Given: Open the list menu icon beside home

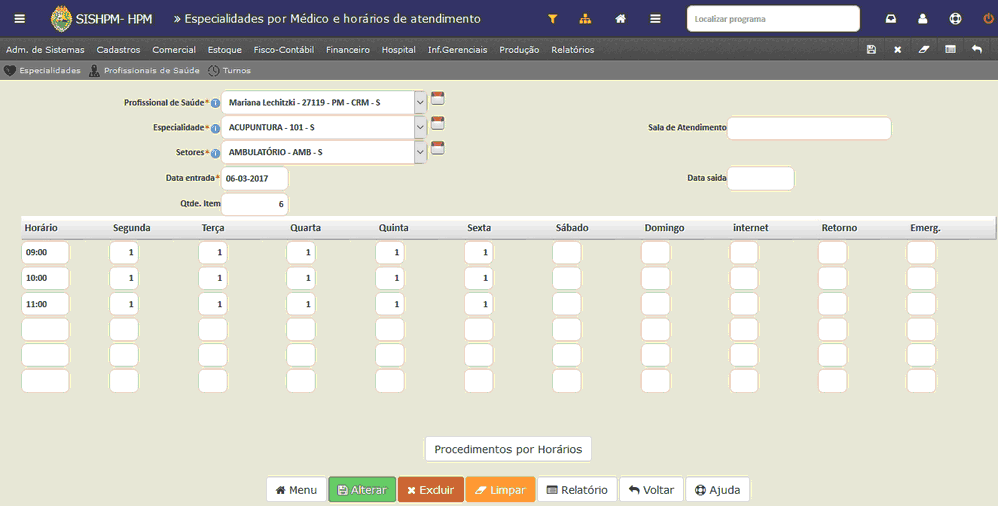Looking at the screenshot, I should coord(655,19).
